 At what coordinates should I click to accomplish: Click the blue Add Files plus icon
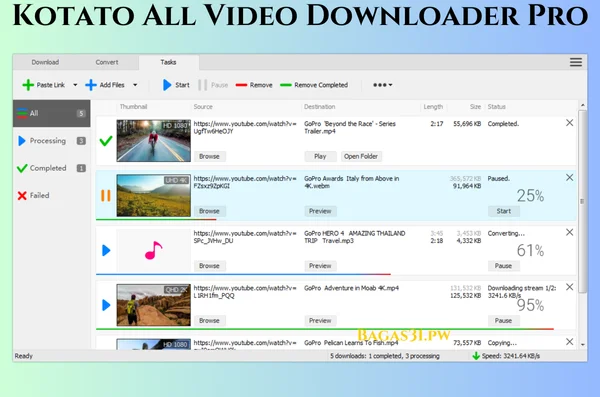click(x=91, y=85)
